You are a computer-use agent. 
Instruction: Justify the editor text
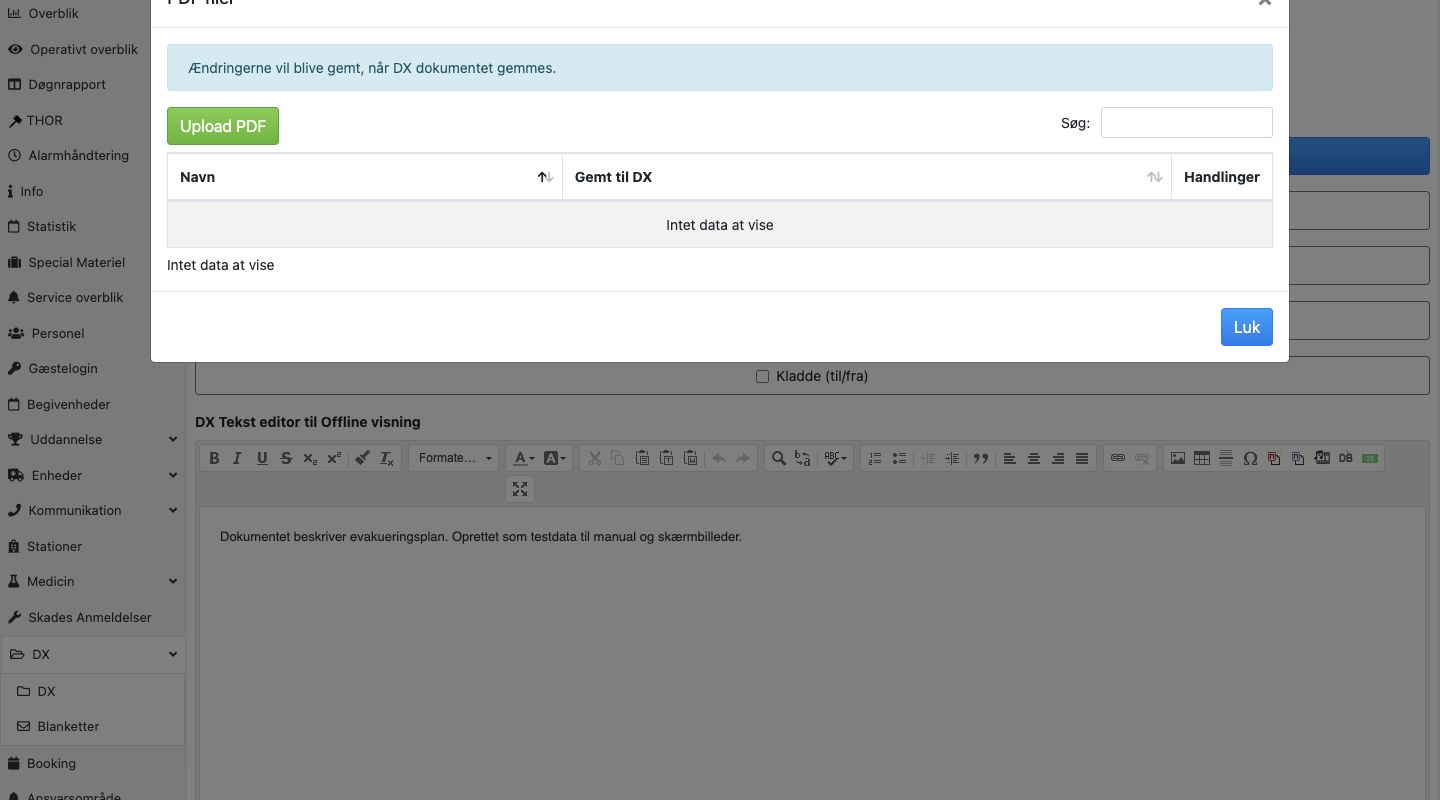click(x=1082, y=458)
